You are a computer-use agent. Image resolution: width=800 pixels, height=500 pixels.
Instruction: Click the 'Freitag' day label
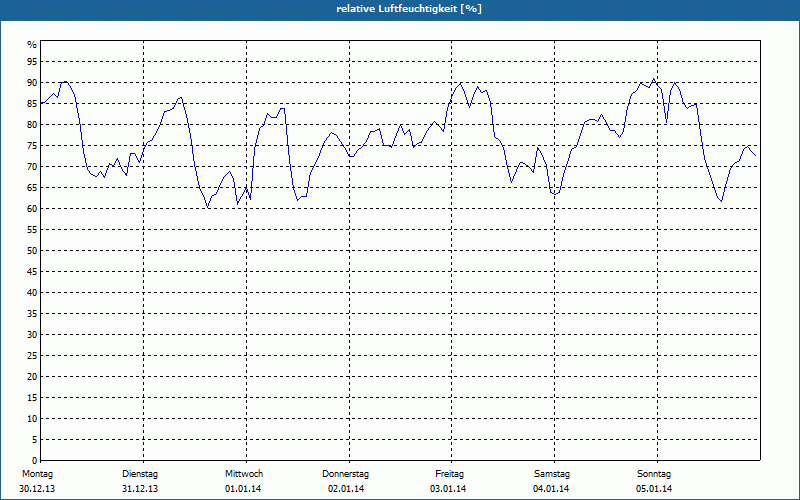[x=449, y=474]
